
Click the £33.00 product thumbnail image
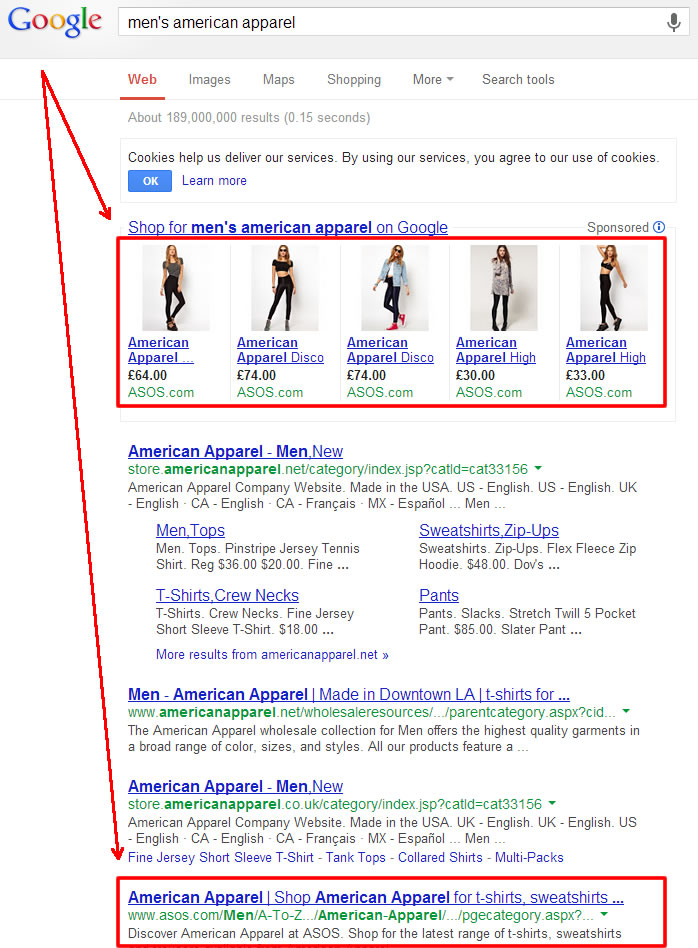[x=613, y=288]
